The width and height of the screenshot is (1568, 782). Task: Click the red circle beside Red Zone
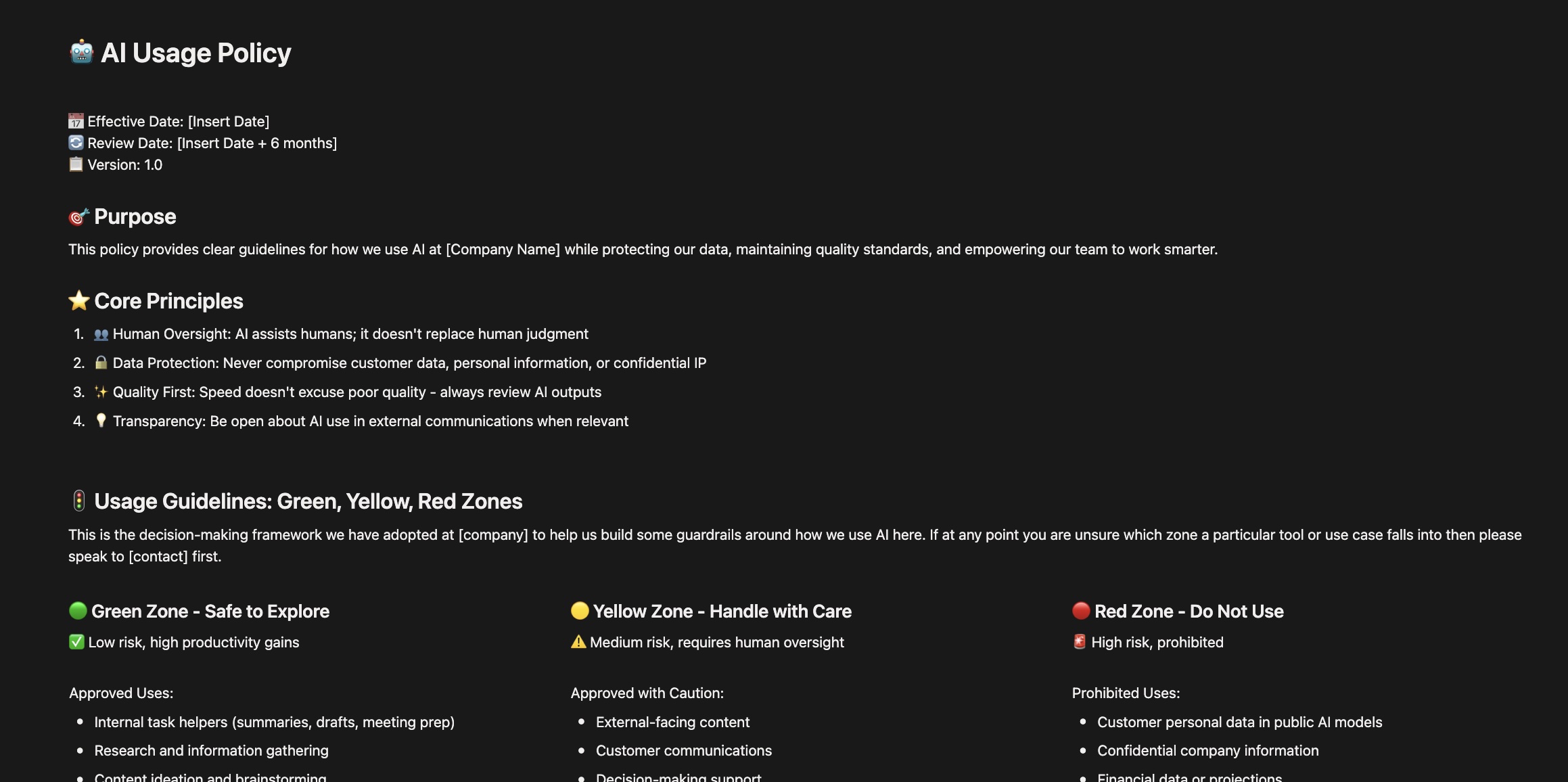pyautogui.click(x=1081, y=611)
